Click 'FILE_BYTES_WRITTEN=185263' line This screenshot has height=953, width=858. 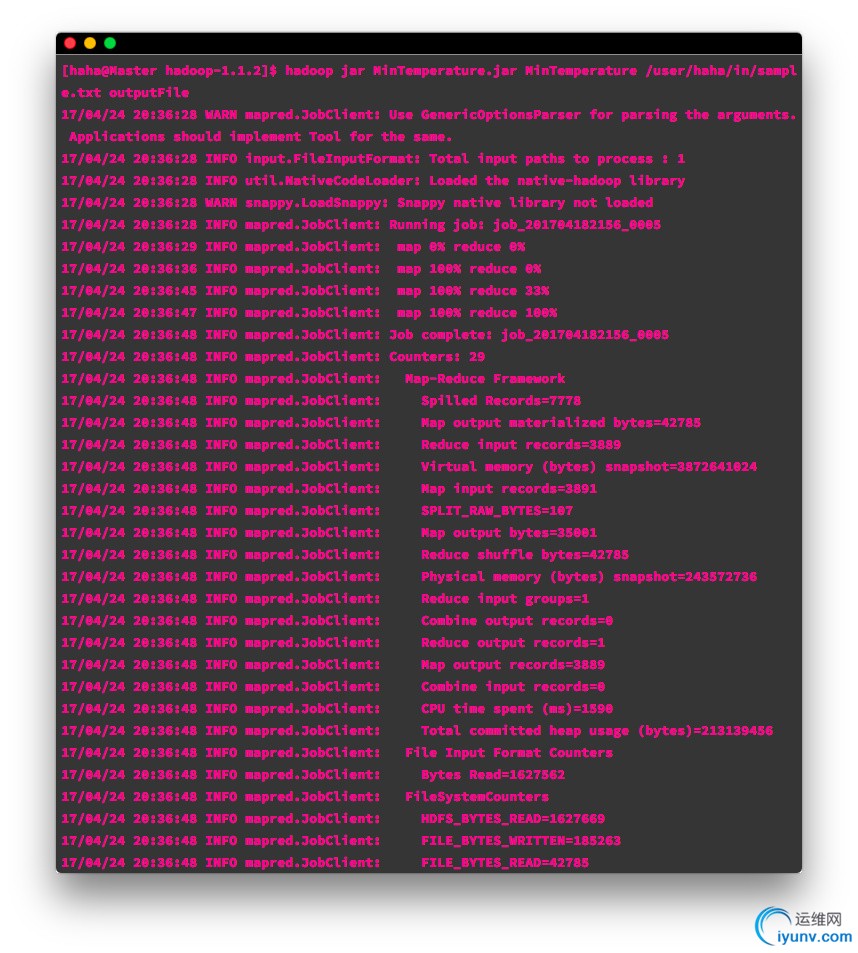[341, 841]
